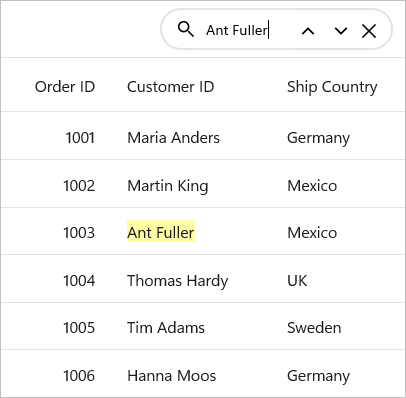Click Germany cell in row 1006
Image resolution: width=406 pixels, height=398 pixels.
coord(318,376)
